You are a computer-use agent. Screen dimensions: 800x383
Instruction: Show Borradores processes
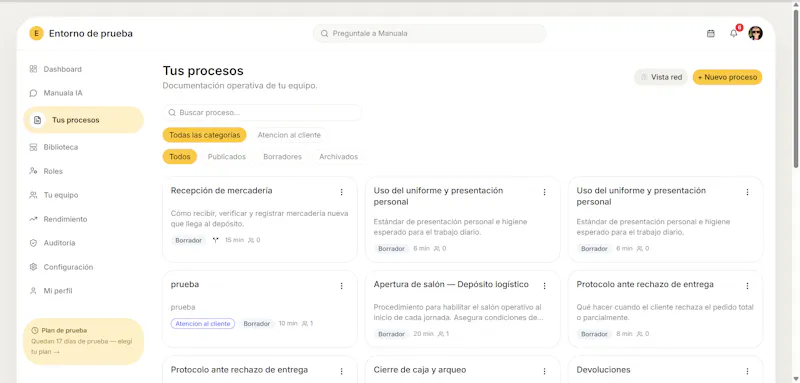(282, 157)
